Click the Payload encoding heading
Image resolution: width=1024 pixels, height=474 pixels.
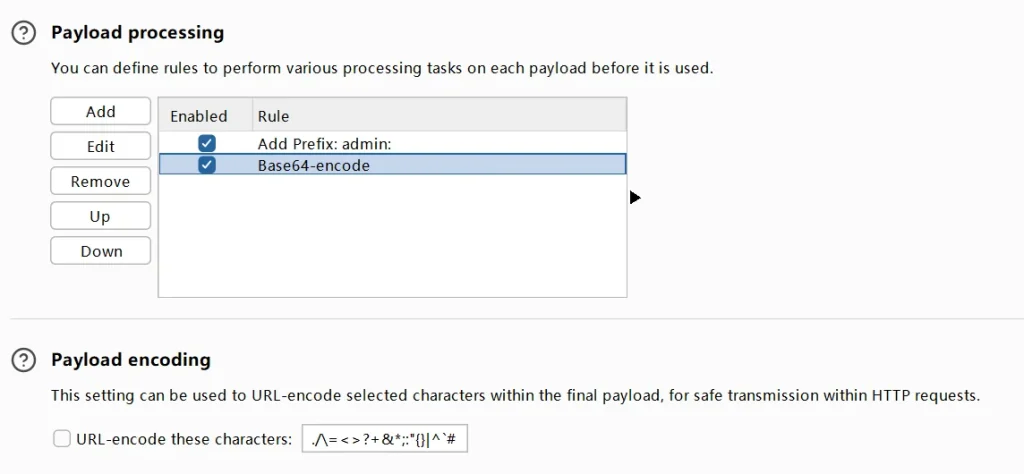[131, 360]
